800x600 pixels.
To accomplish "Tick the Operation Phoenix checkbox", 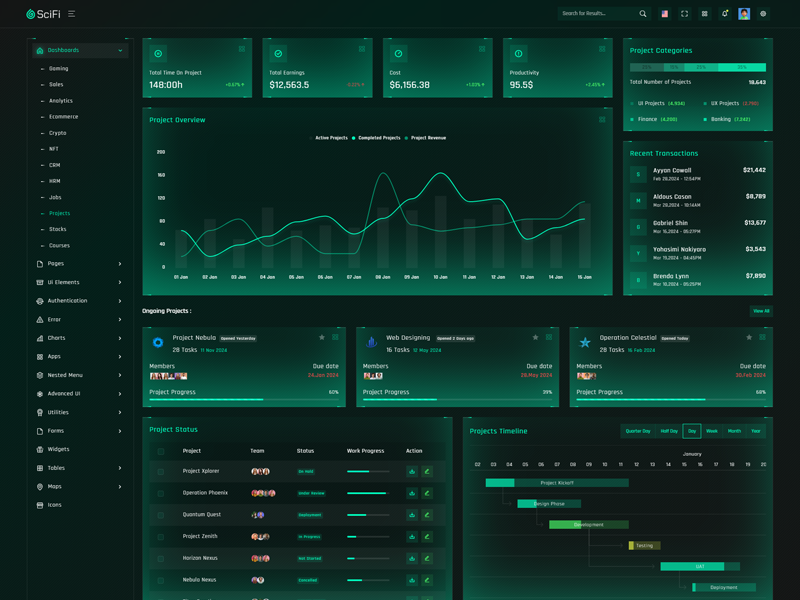I will 161,493.
